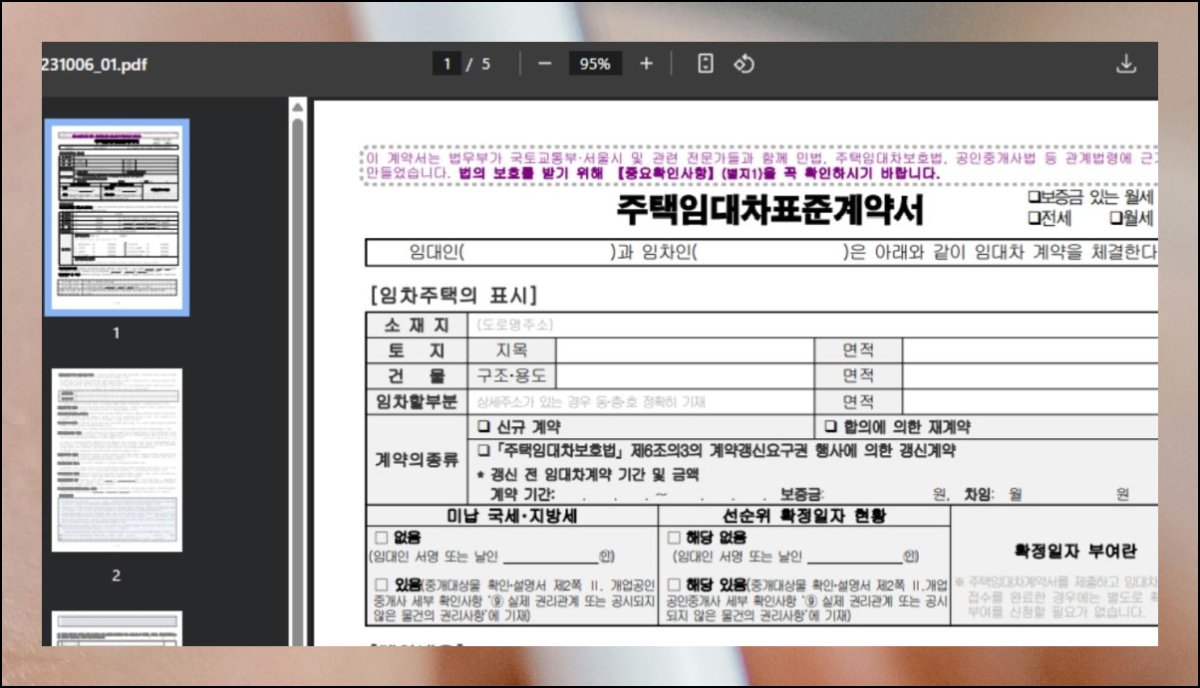Click the 선순위 확정일자 현황 header

coord(805,516)
